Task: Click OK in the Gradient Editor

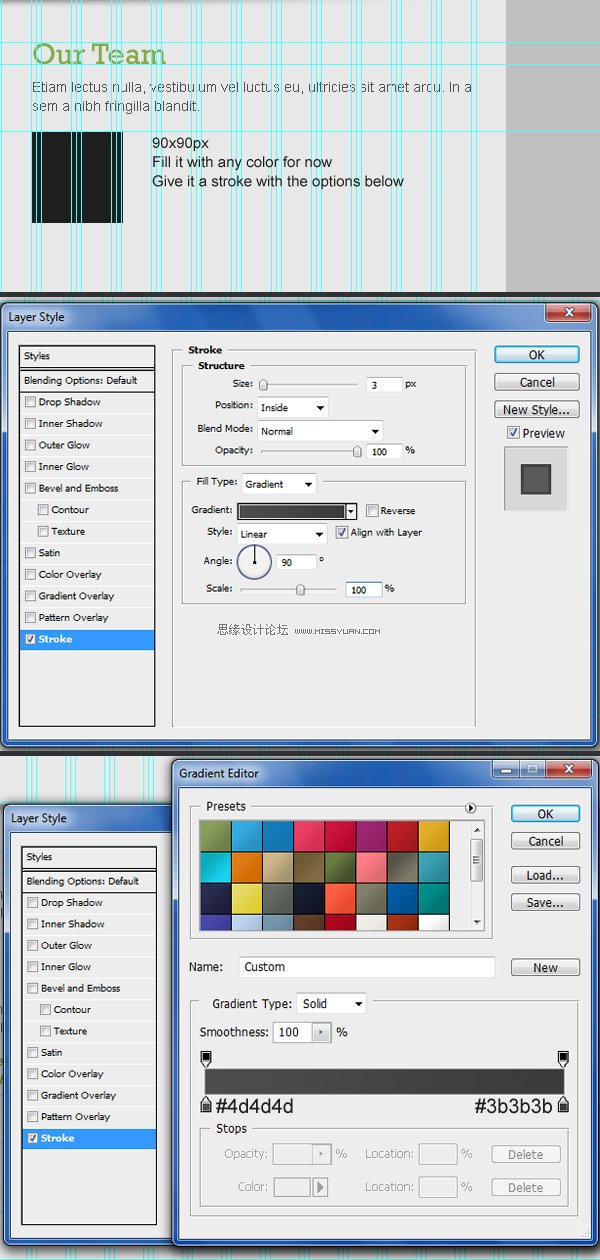Action: coord(546,814)
